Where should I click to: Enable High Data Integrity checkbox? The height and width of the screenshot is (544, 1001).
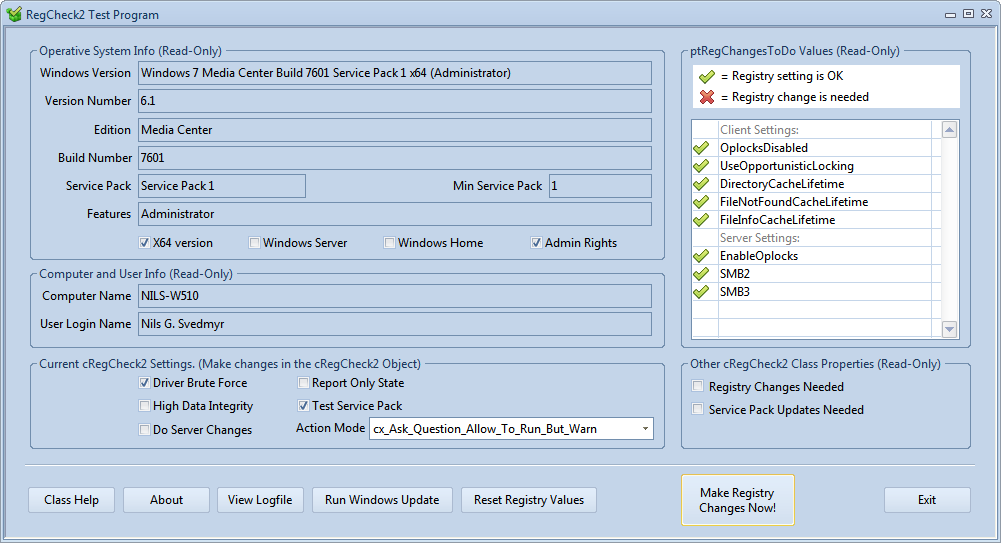(x=144, y=405)
